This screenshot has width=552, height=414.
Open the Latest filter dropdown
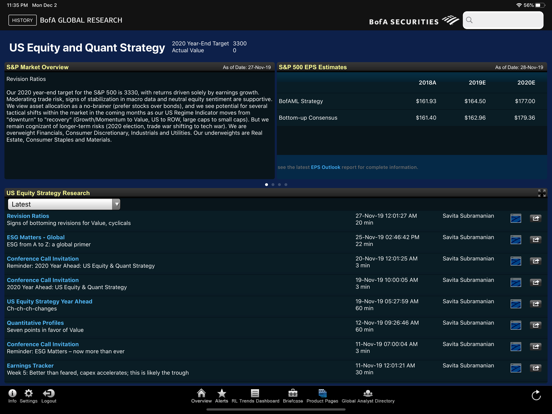pyautogui.click(x=64, y=204)
